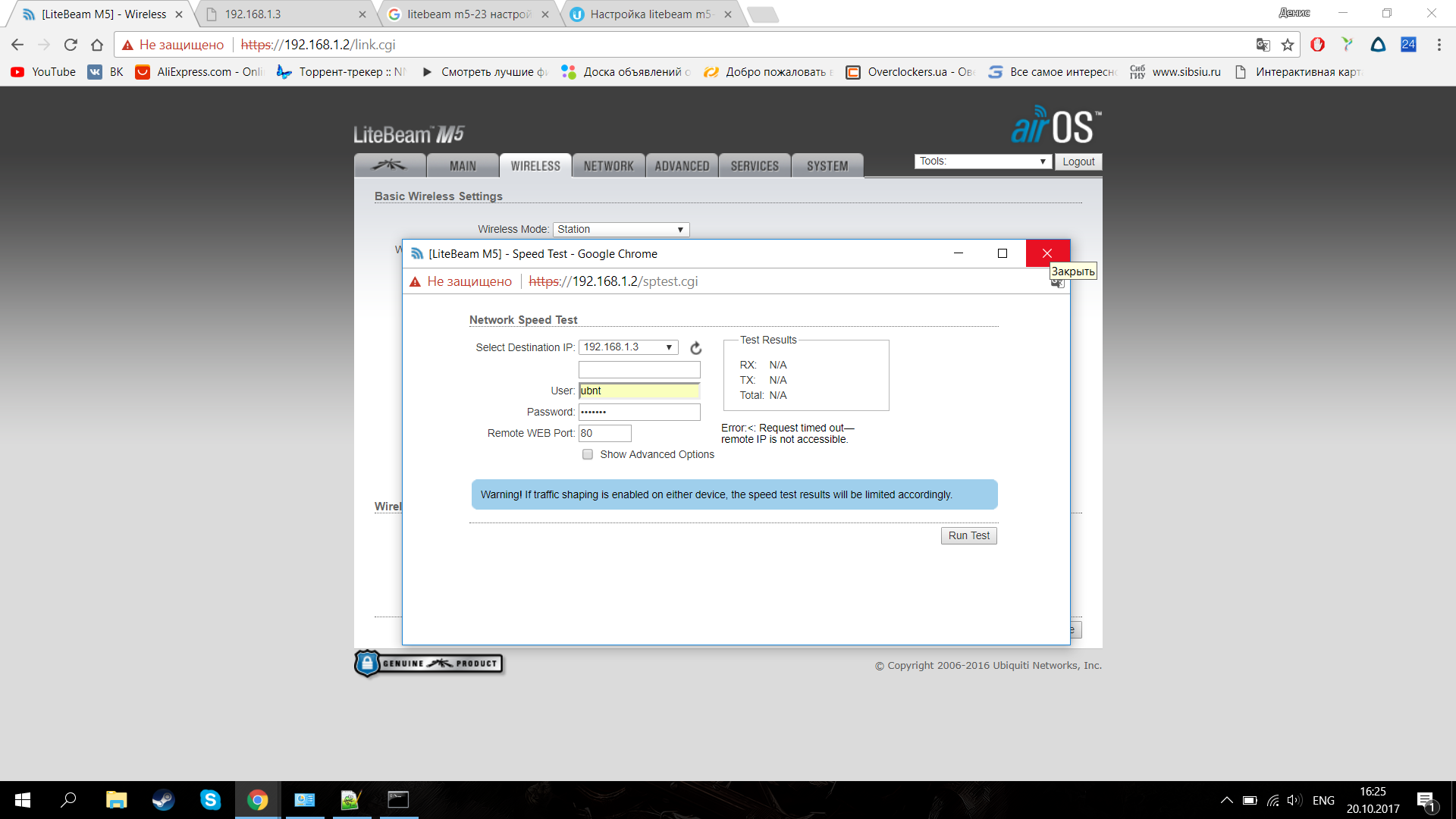Screen dimensions: 1456x819
Task: Click the User field containing ubnt
Action: (639, 391)
